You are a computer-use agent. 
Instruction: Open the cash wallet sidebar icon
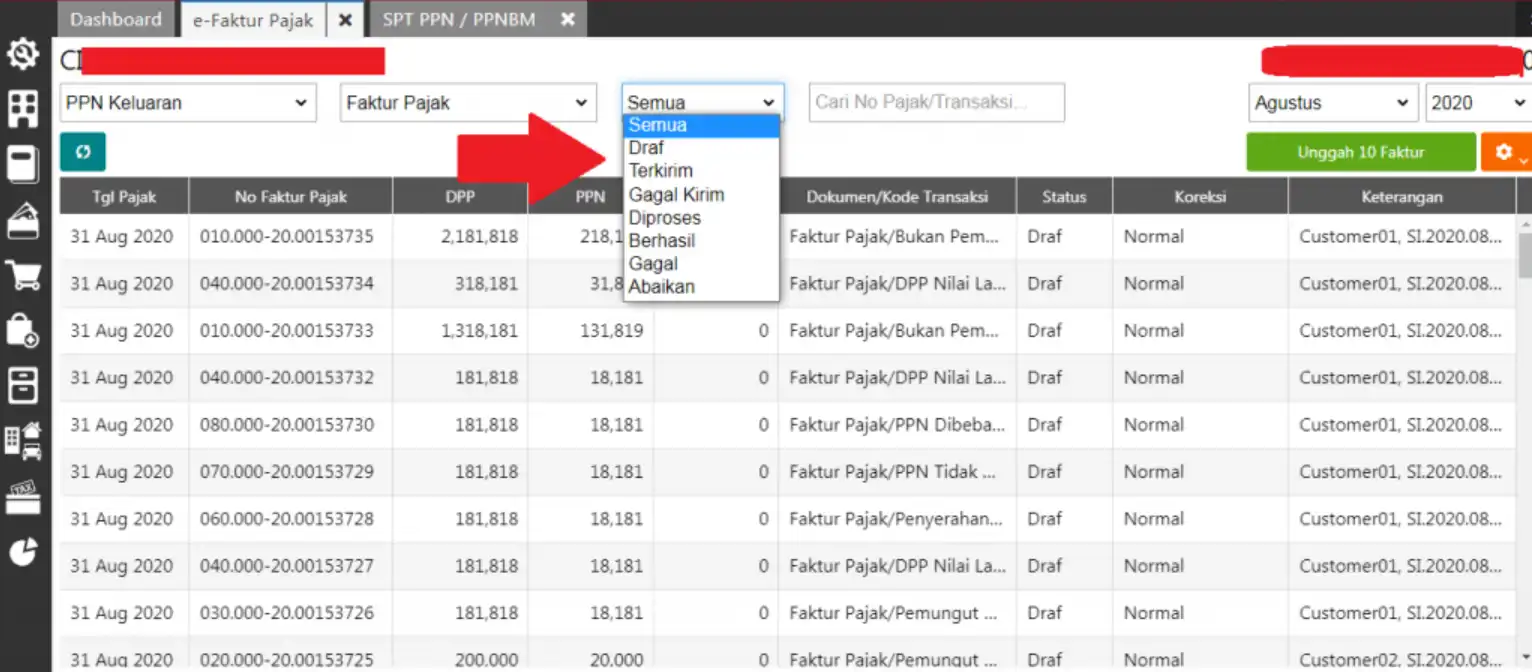click(x=23, y=221)
